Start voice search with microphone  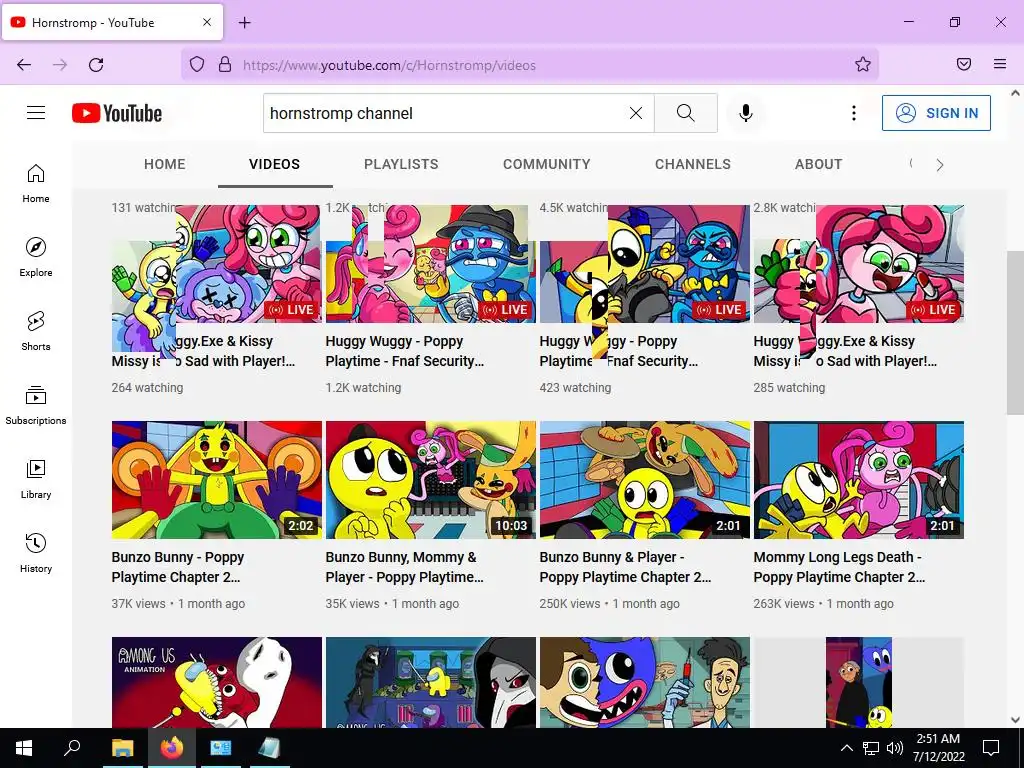click(x=746, y=113)
